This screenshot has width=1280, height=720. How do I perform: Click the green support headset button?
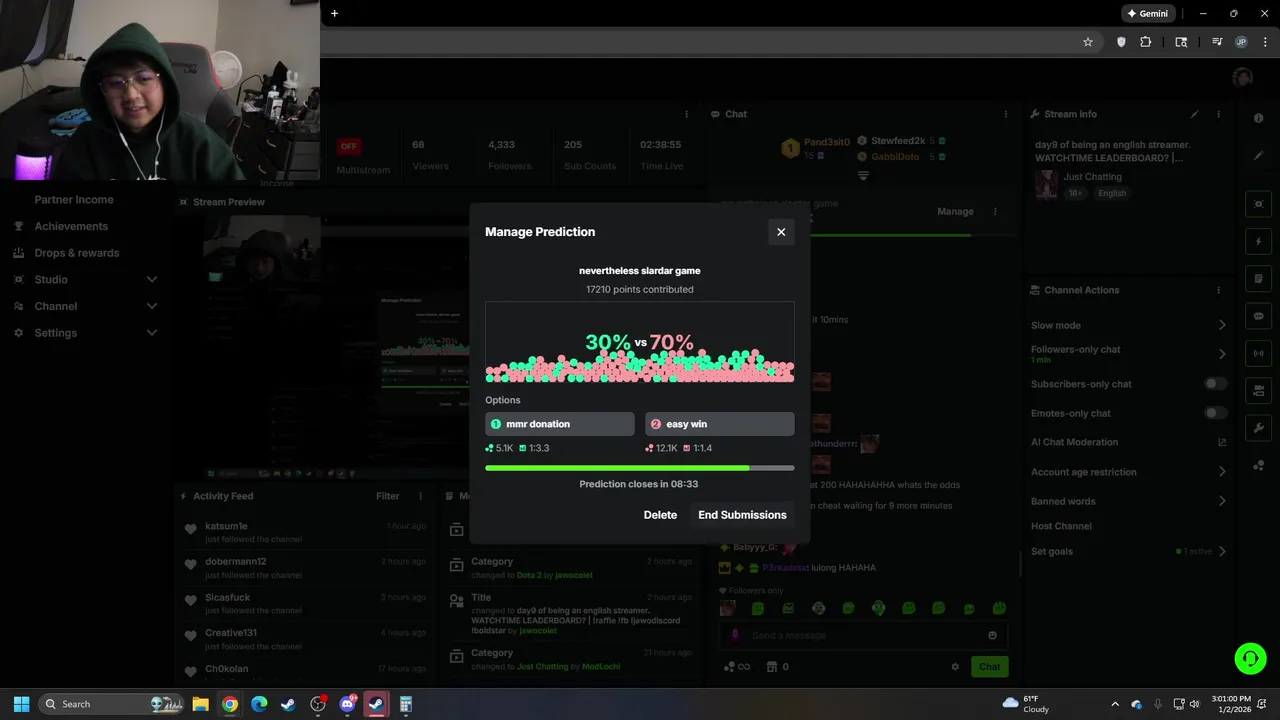click(x=1250, y=658)
